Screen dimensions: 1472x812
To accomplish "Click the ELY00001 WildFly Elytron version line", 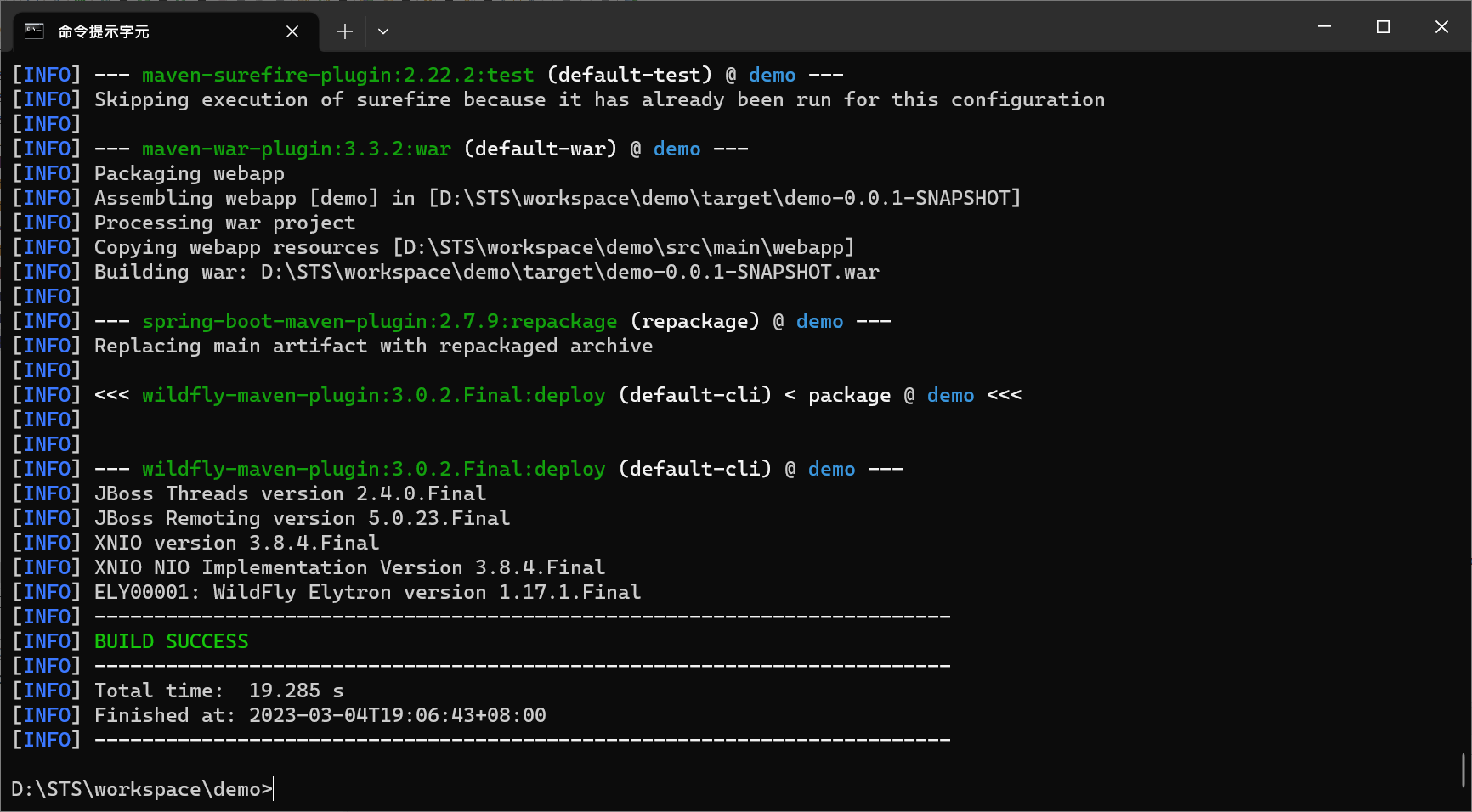I will coord(368,592).
